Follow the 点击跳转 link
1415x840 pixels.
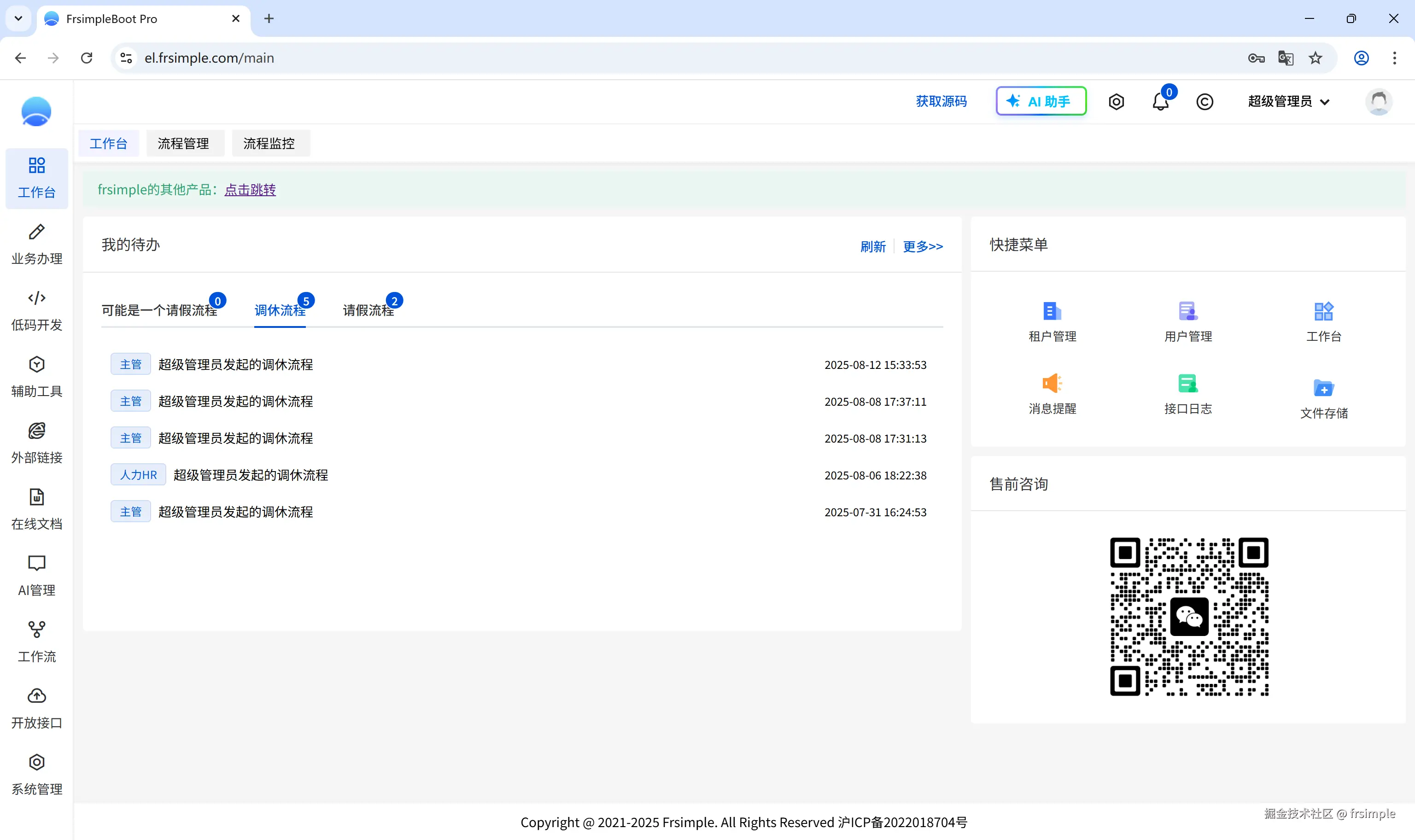[250, 190]
